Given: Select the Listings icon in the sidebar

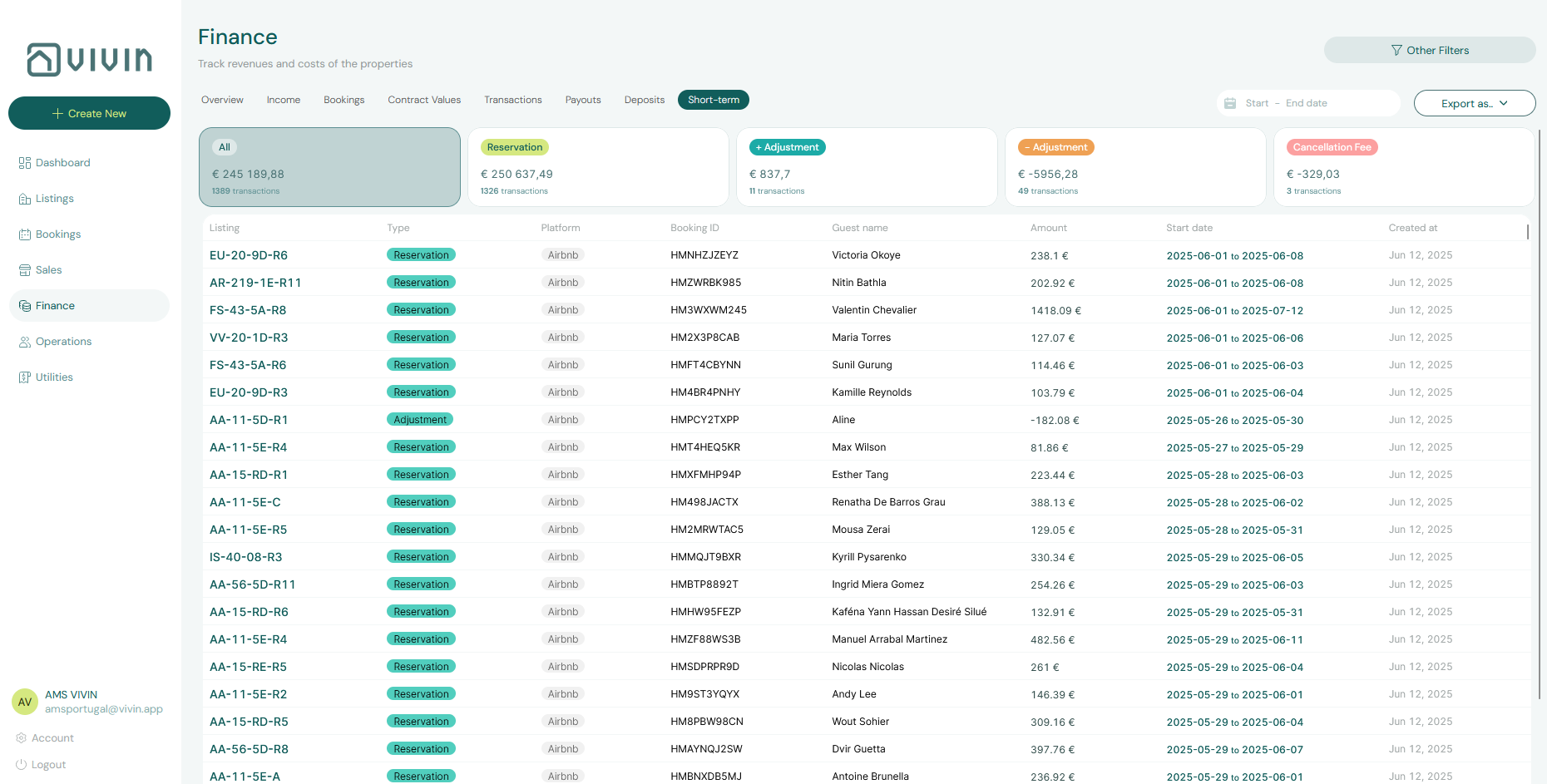Looking at the screenshot, I should tap(25, 198).
